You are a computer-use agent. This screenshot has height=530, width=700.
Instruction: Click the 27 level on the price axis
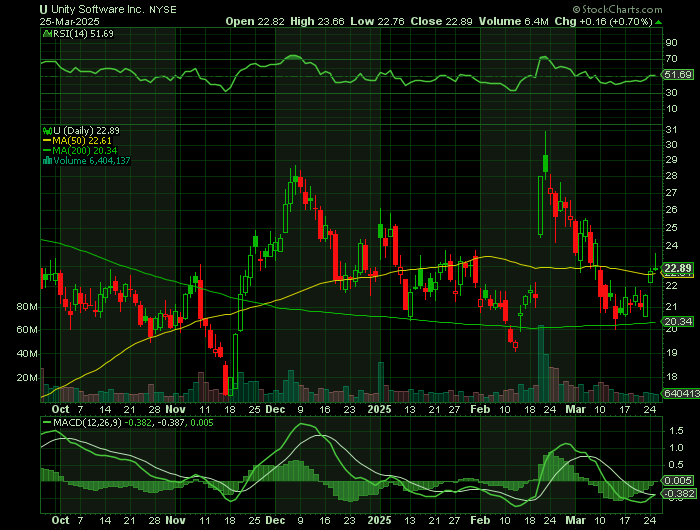click(x=671, y=193)
